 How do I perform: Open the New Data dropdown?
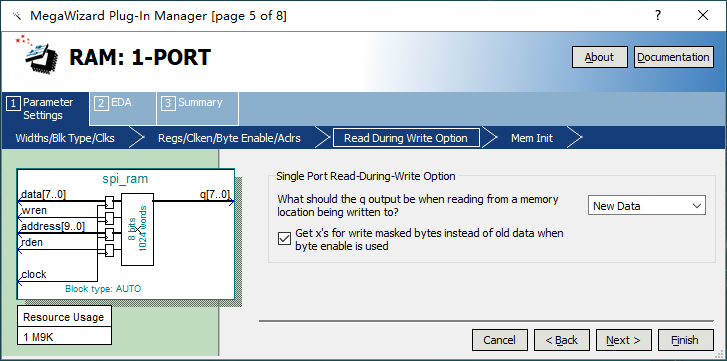pos(647,205)
